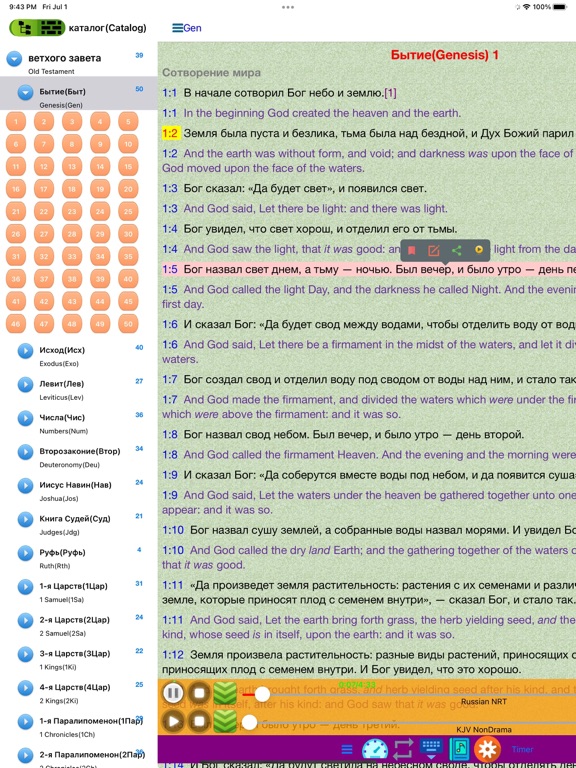This screenshot has width=576, height=768.
Task: Go to Genesis chapter 1 button
Action: (16, 122)
